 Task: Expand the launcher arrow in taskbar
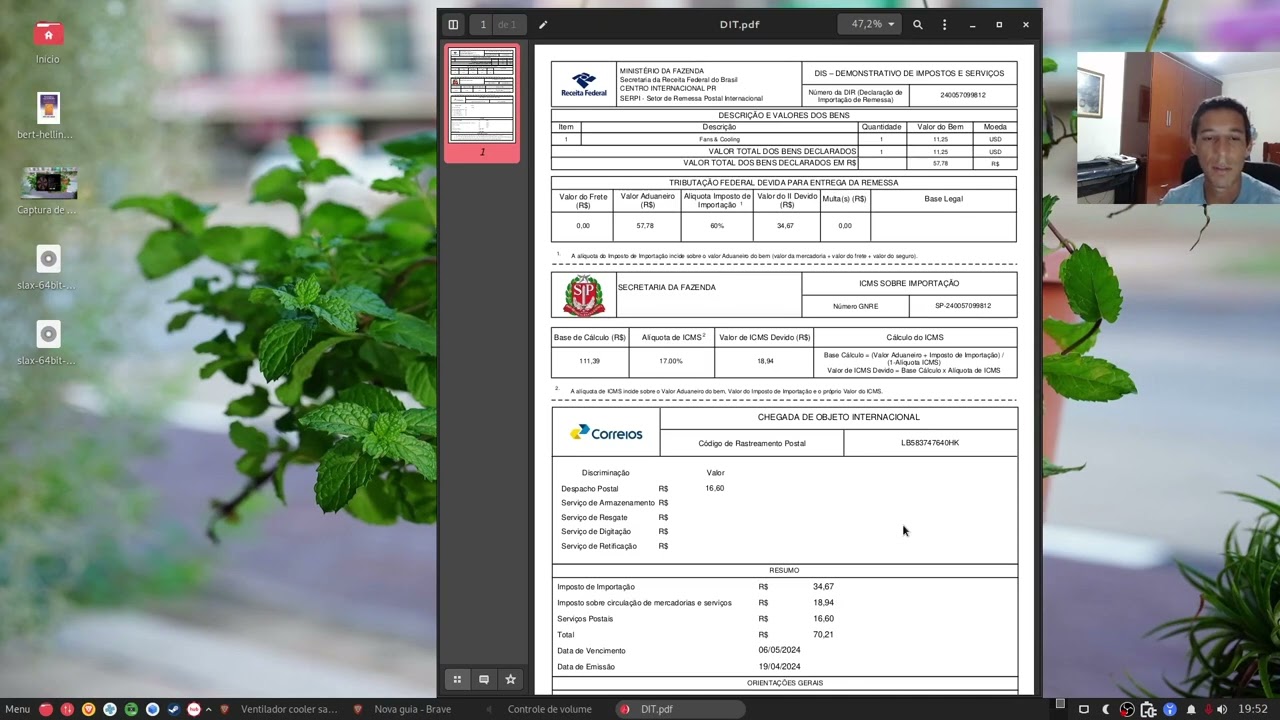point(208,709)
